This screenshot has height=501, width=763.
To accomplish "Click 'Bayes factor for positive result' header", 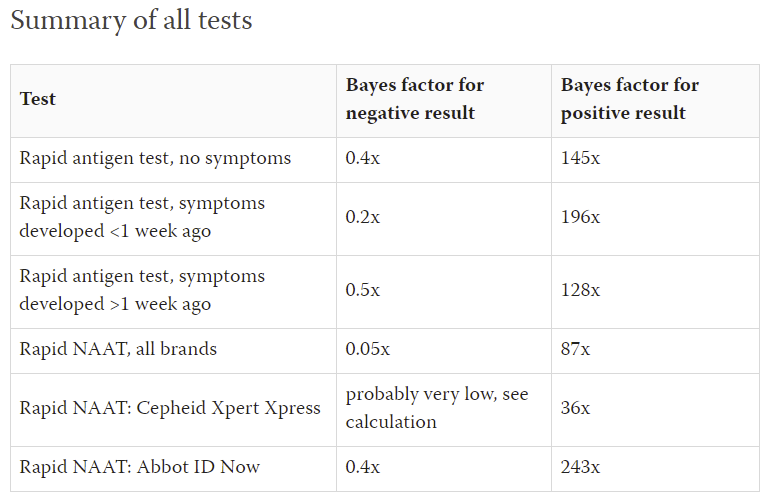I will click(x=630, y=99).
